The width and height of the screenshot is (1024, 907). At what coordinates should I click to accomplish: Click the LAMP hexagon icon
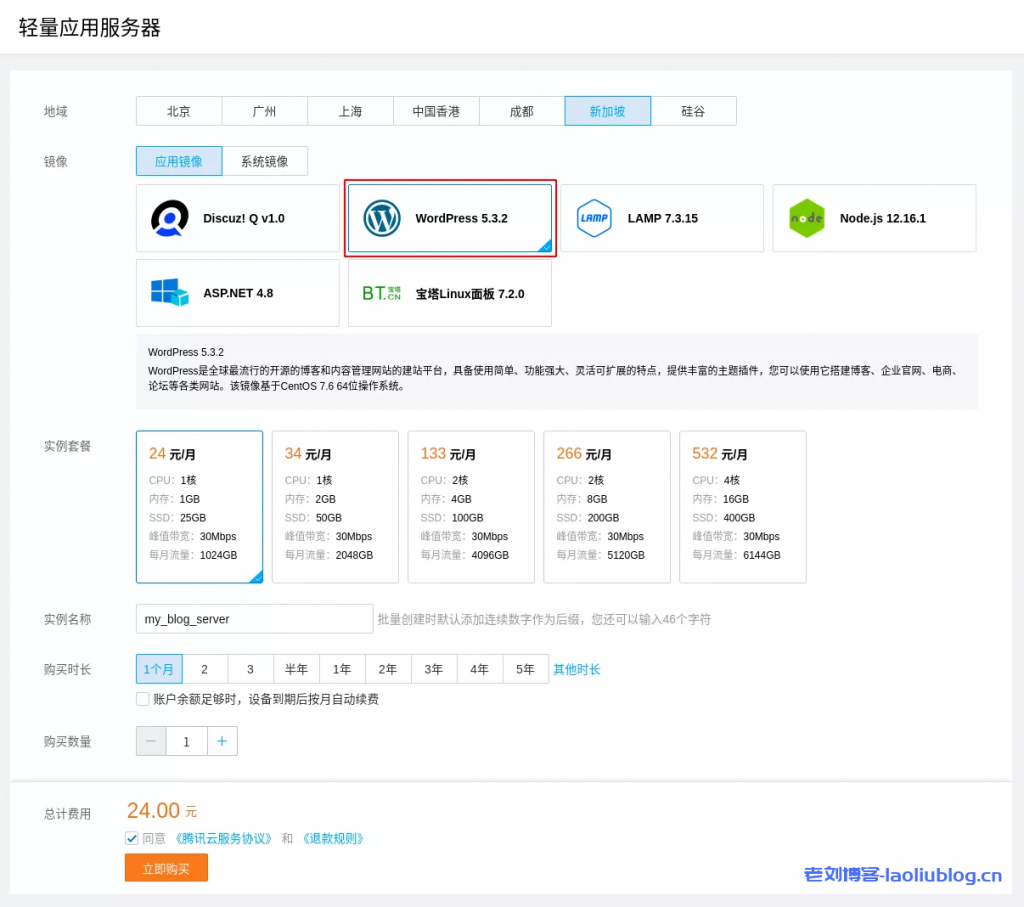pos(594,218)
